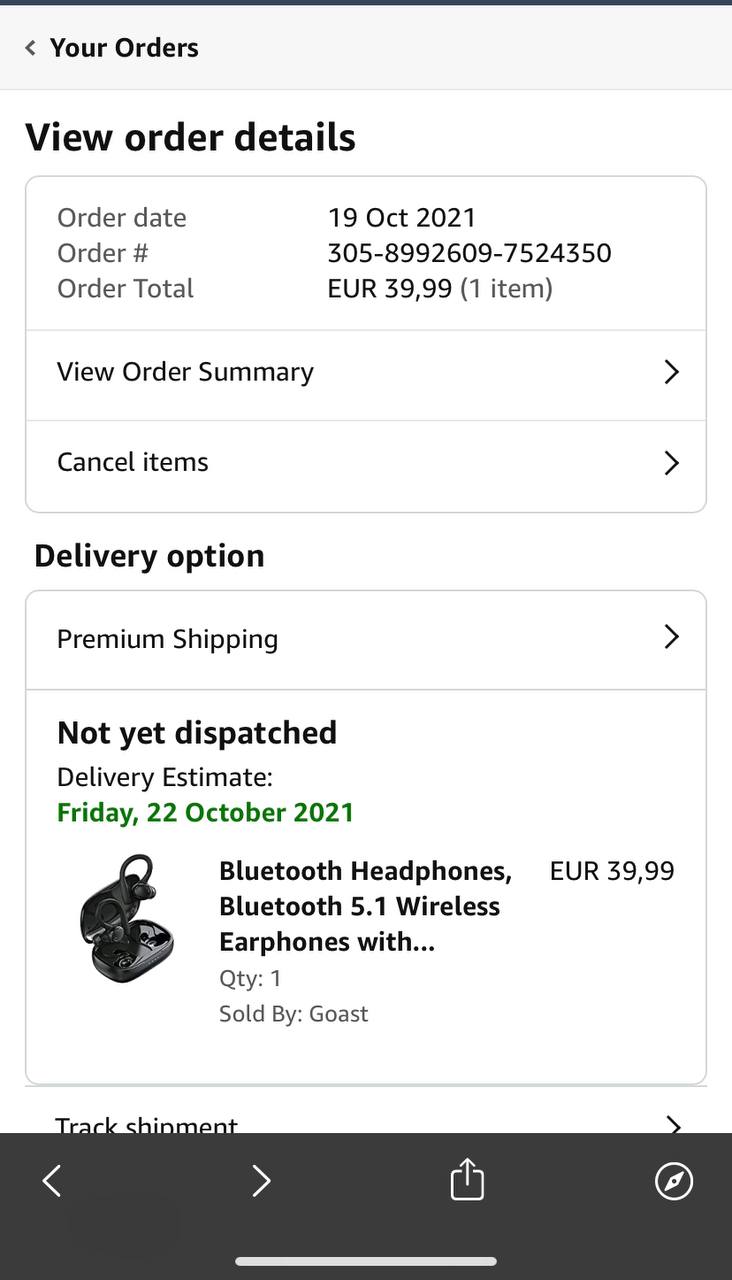Viewport: 732px width, 1280px height.
Task: Open the share sheet icon
Action: [x=467, y=1180]
